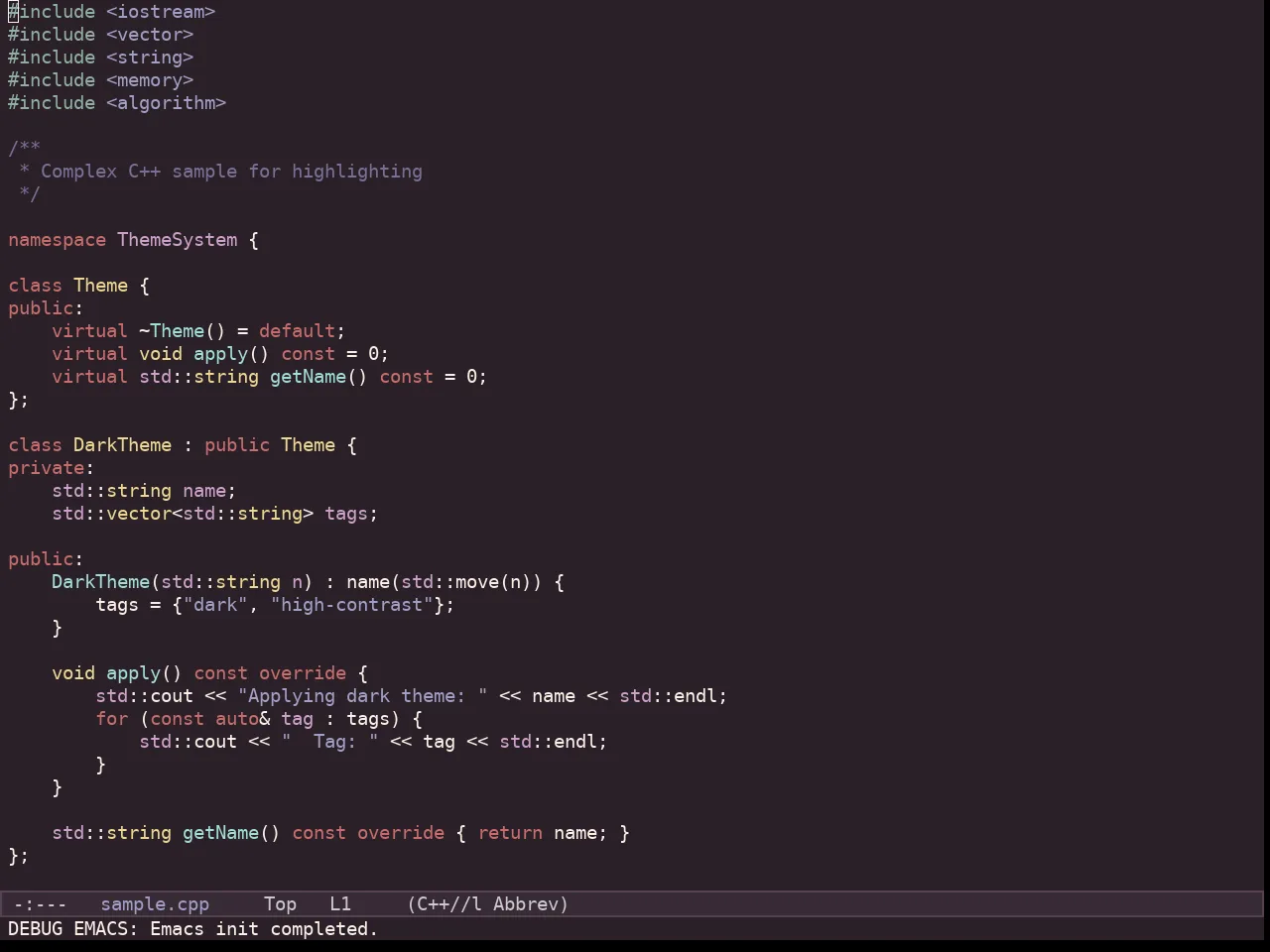Click the Top position indicator in mode line
This screenshot has height=952, width=1270.
(280, 904)
